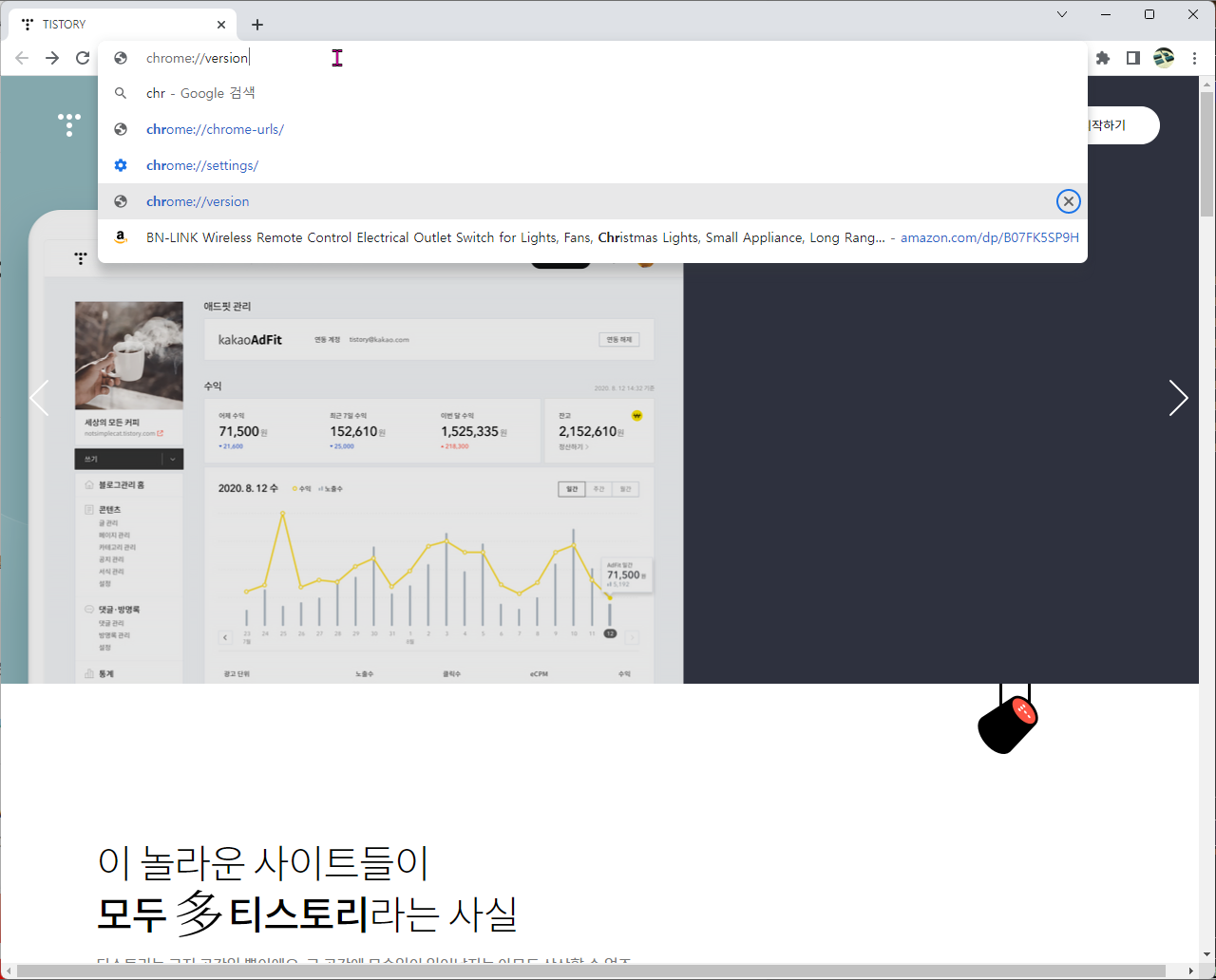Click the browser back arrow
Screen dimensions: 1216x980
22,58
